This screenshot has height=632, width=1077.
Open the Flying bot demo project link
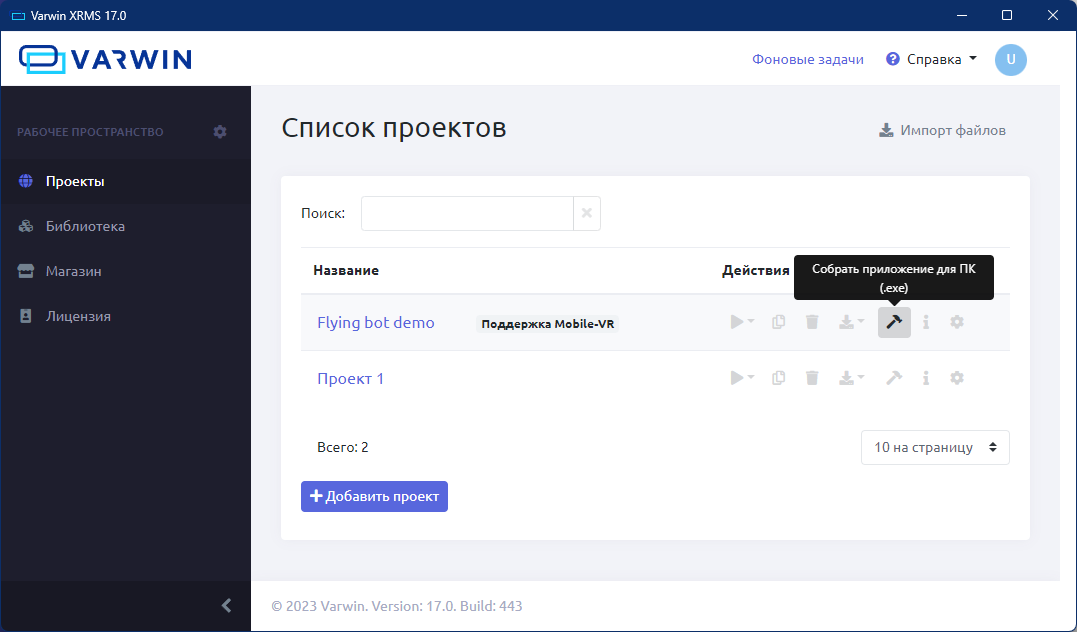376,322
